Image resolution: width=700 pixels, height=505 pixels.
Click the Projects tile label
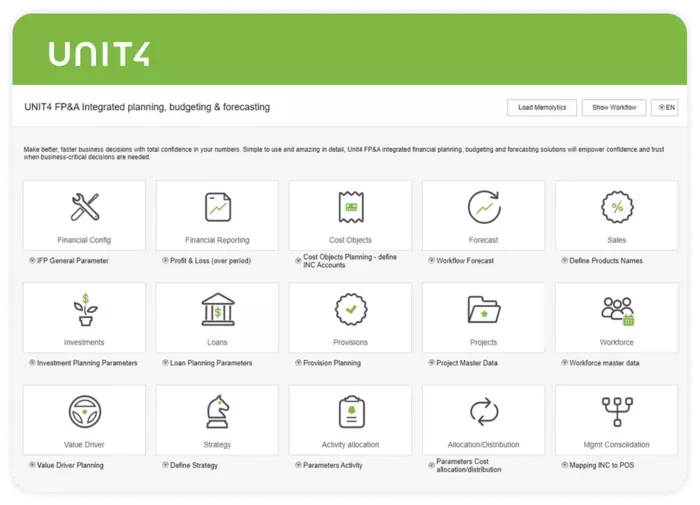(483, 342)
